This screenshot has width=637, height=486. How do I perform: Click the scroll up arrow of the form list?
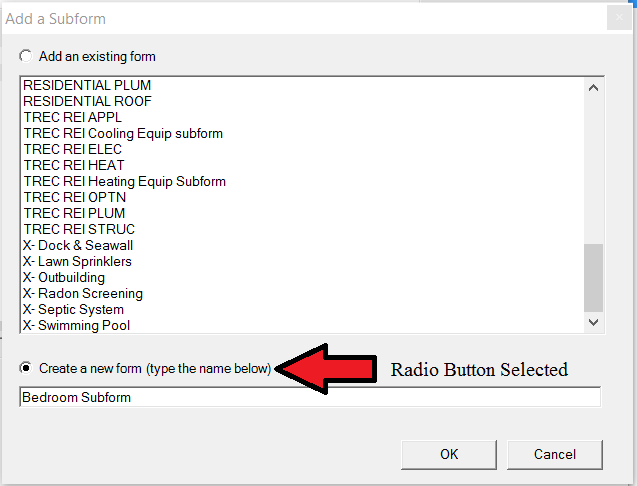click(593, 88)
